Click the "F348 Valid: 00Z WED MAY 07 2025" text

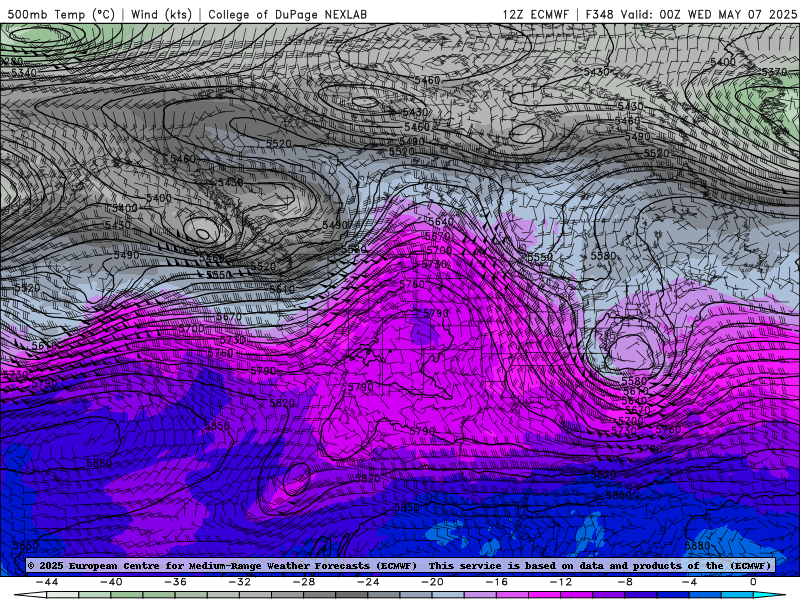pos(691,14)
